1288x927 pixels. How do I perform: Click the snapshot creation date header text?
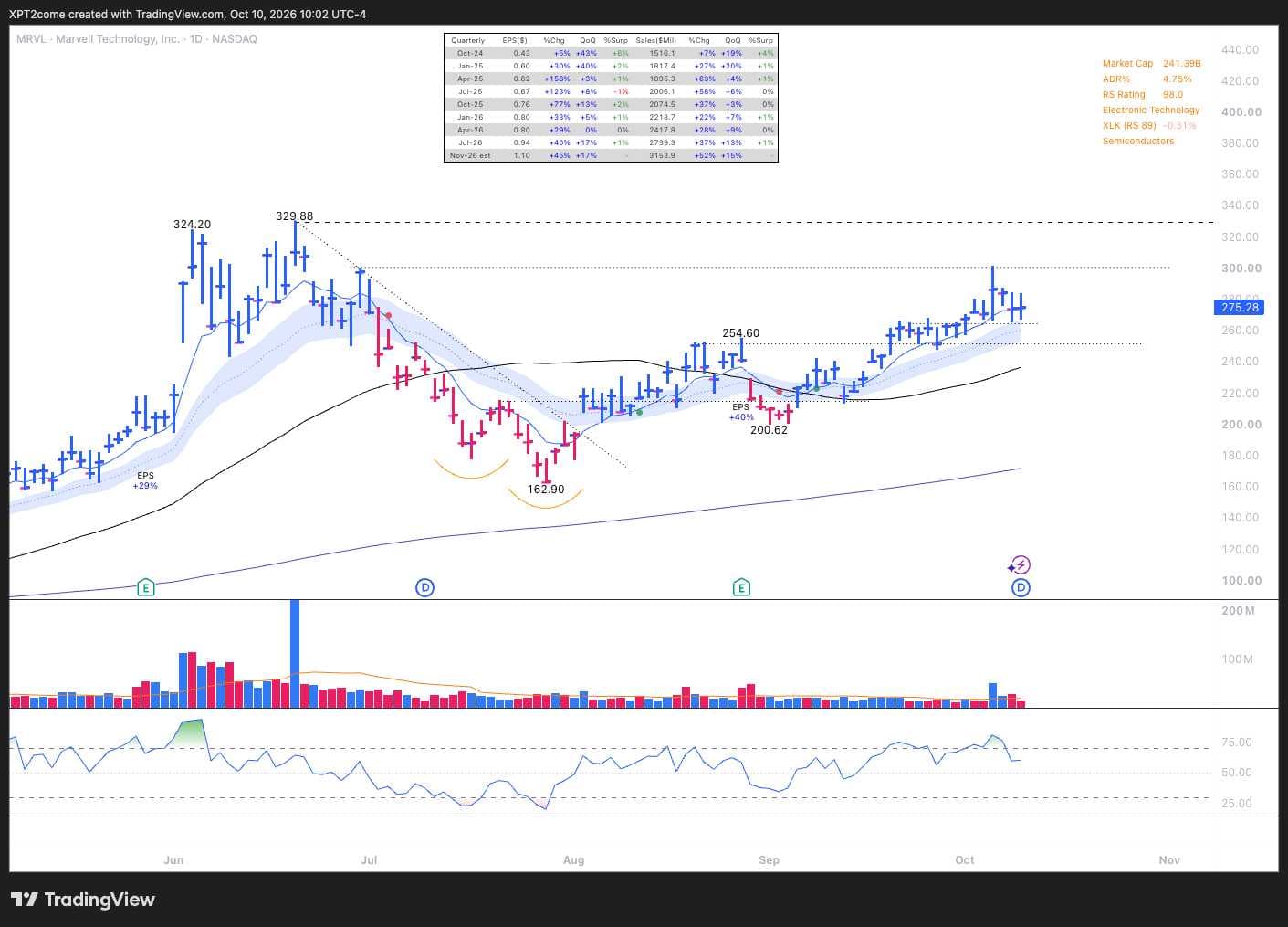coord(187,15)
